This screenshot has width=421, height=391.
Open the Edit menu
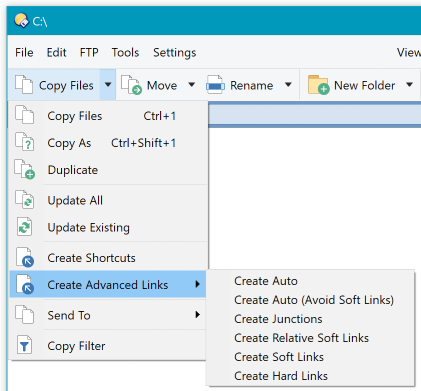coord(56,53)
